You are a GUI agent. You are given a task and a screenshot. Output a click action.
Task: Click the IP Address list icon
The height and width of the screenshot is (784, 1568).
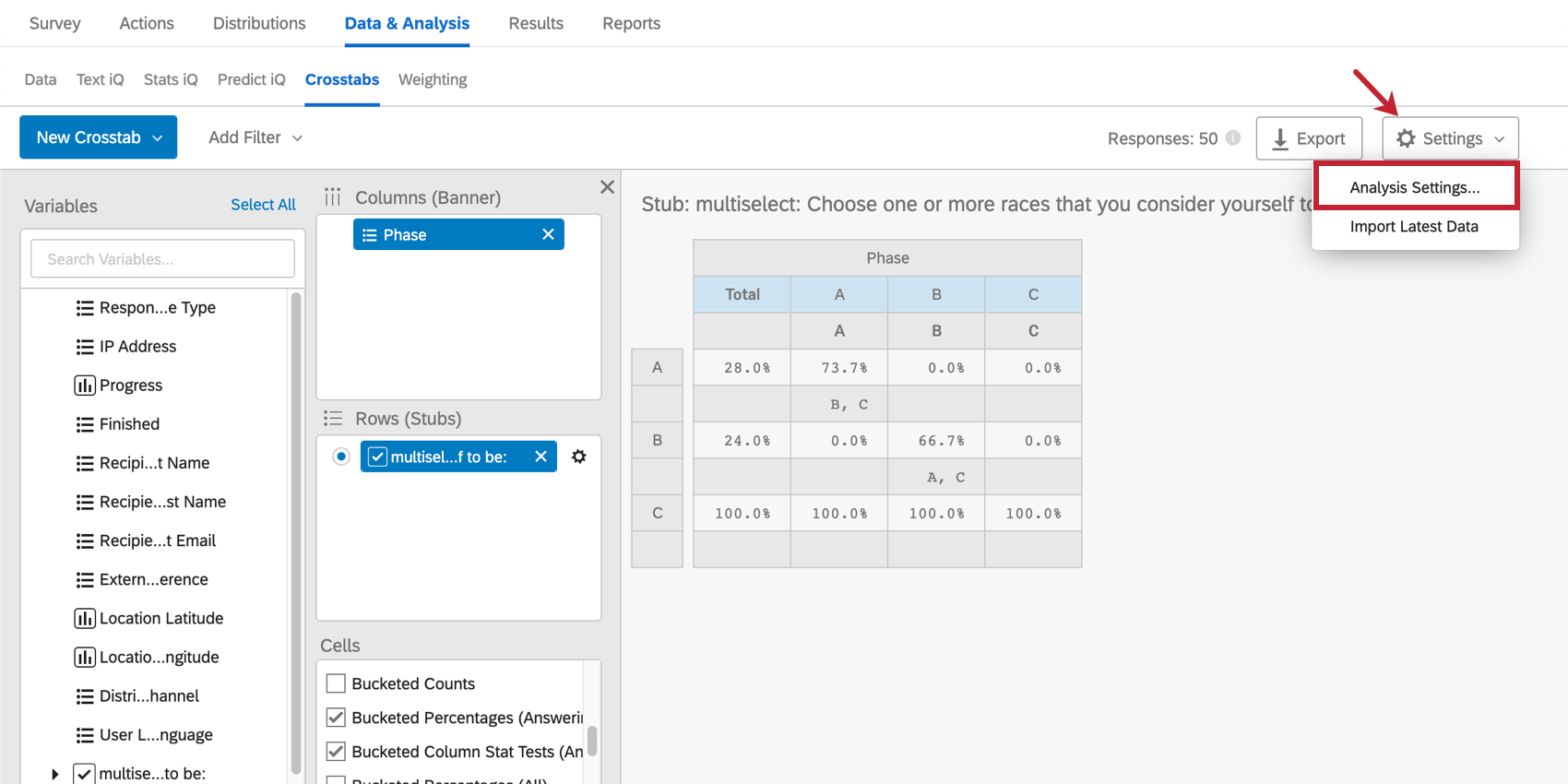[85, 347]
